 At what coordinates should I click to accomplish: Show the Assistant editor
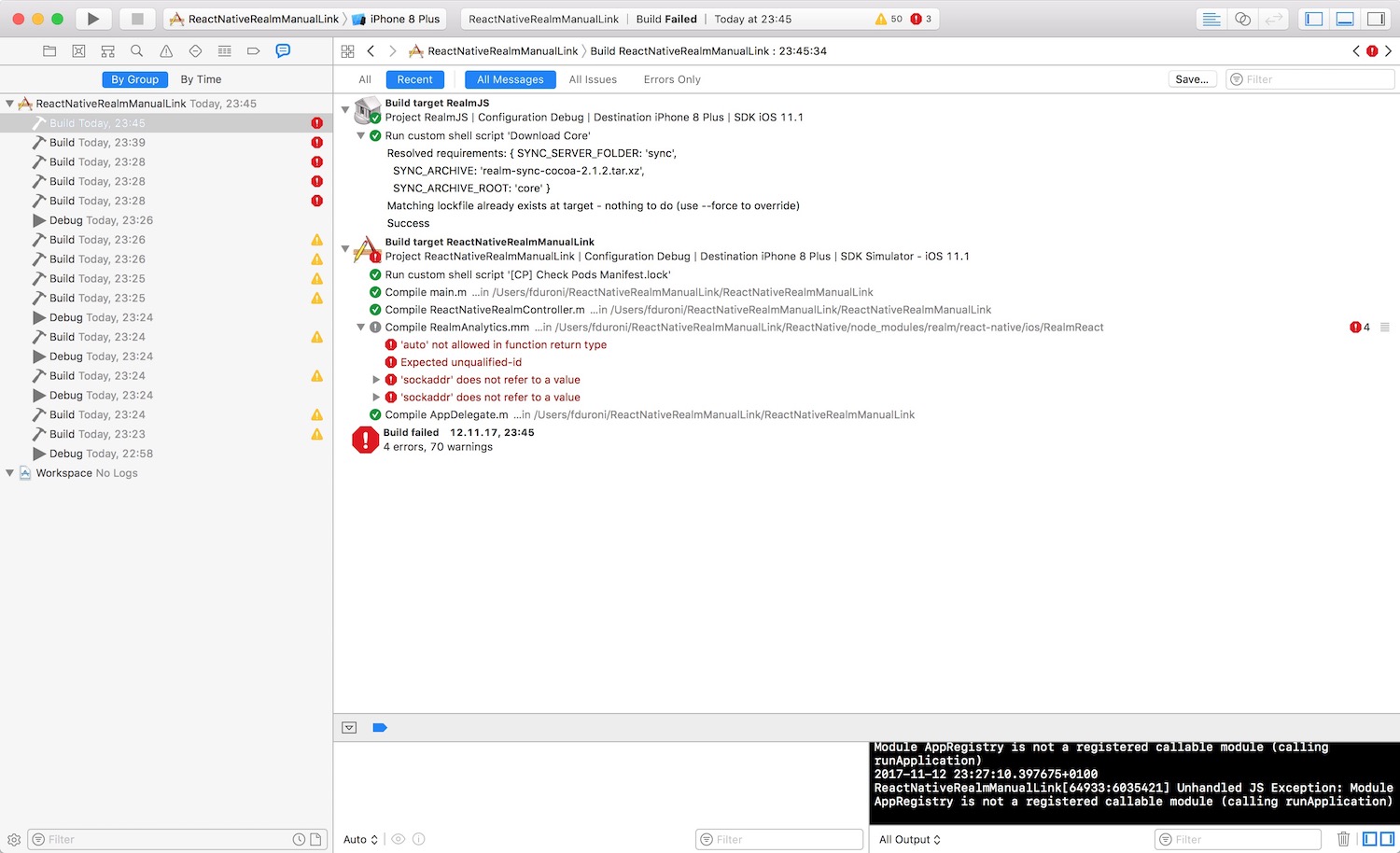coord(1242,19)
